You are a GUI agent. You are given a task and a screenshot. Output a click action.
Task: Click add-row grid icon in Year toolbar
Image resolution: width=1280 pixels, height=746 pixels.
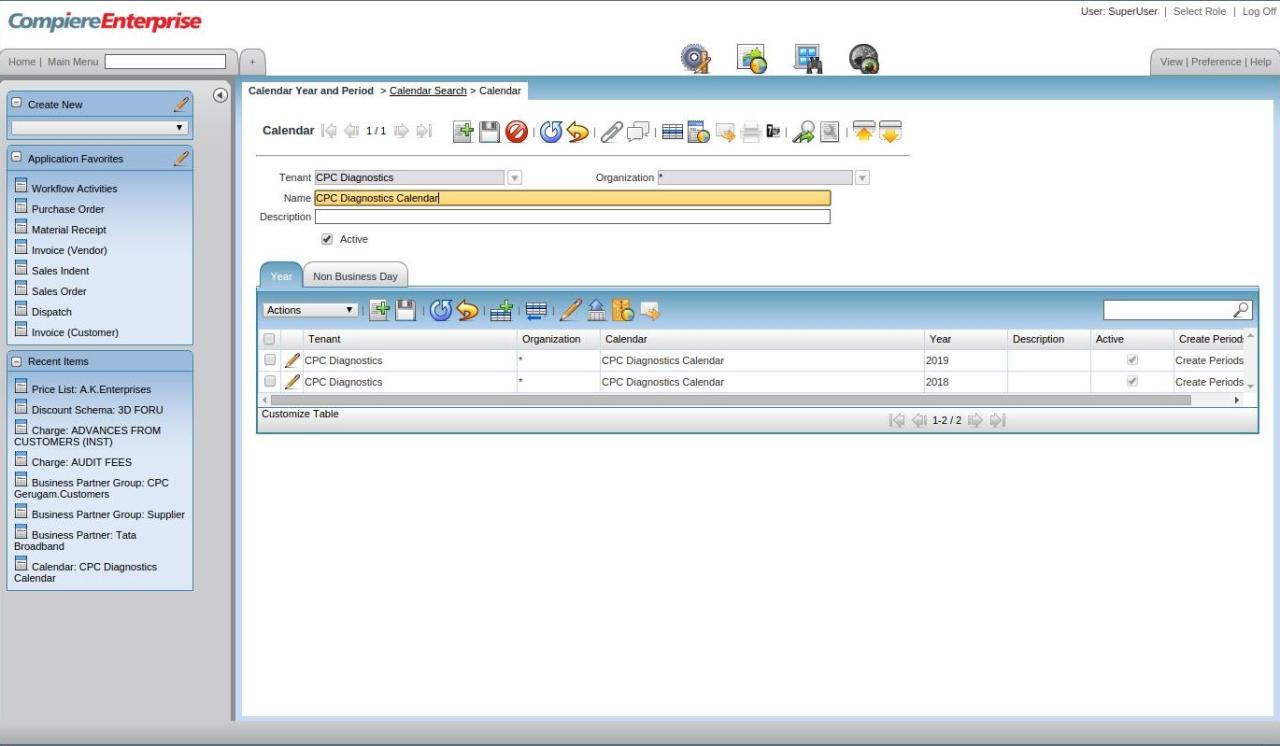point(501,311)
